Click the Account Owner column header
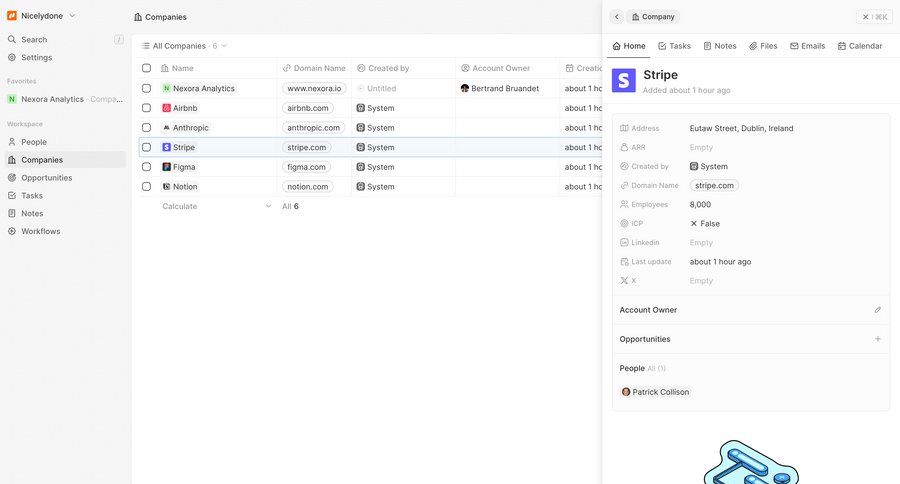Screen dimensions: 900x484 click(x=495, y=68)
